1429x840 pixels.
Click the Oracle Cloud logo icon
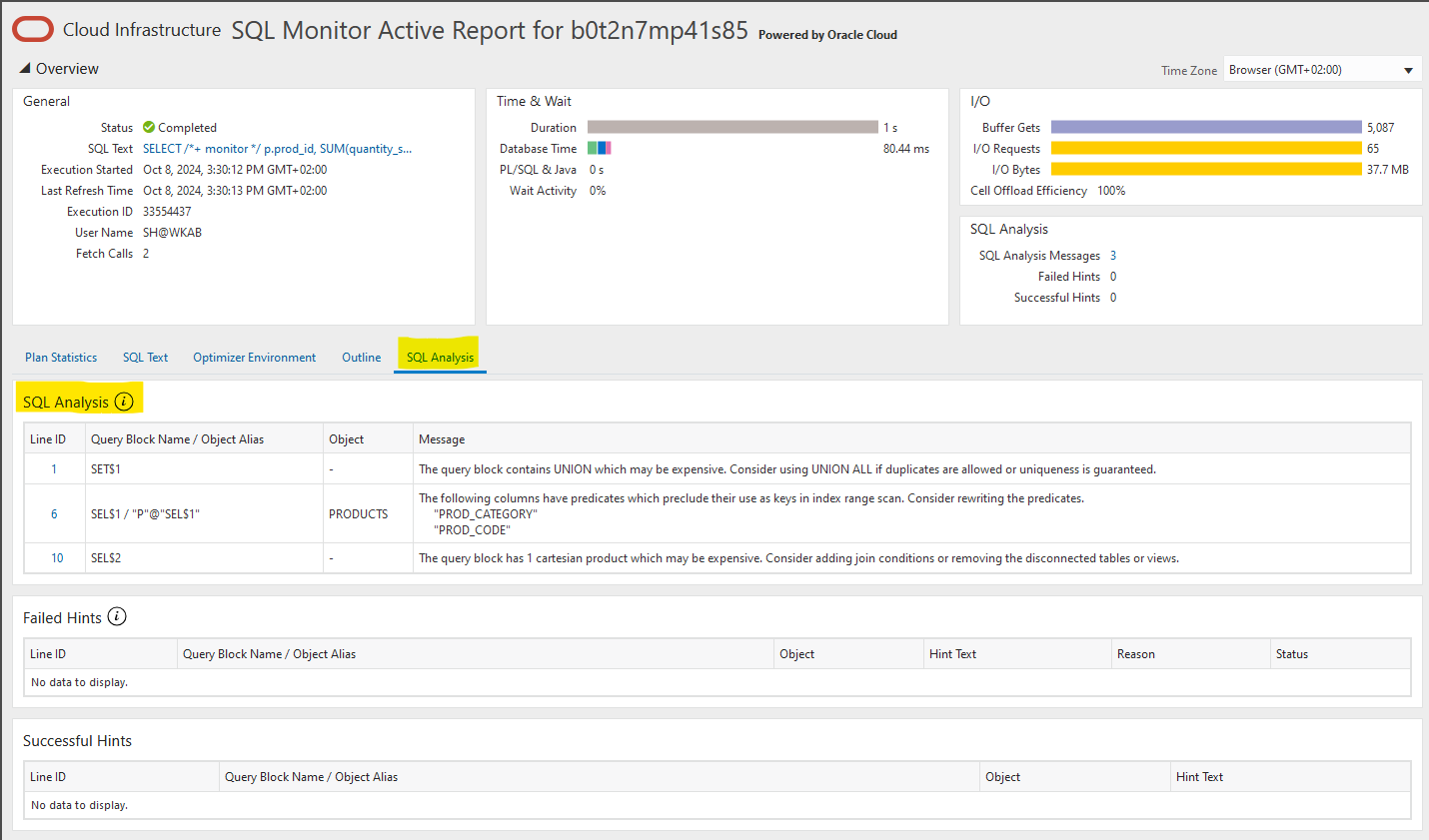click(31, 29)
